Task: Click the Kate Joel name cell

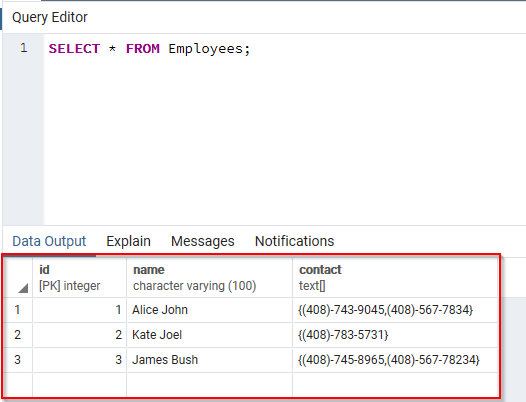Action: tap(209, 335)
